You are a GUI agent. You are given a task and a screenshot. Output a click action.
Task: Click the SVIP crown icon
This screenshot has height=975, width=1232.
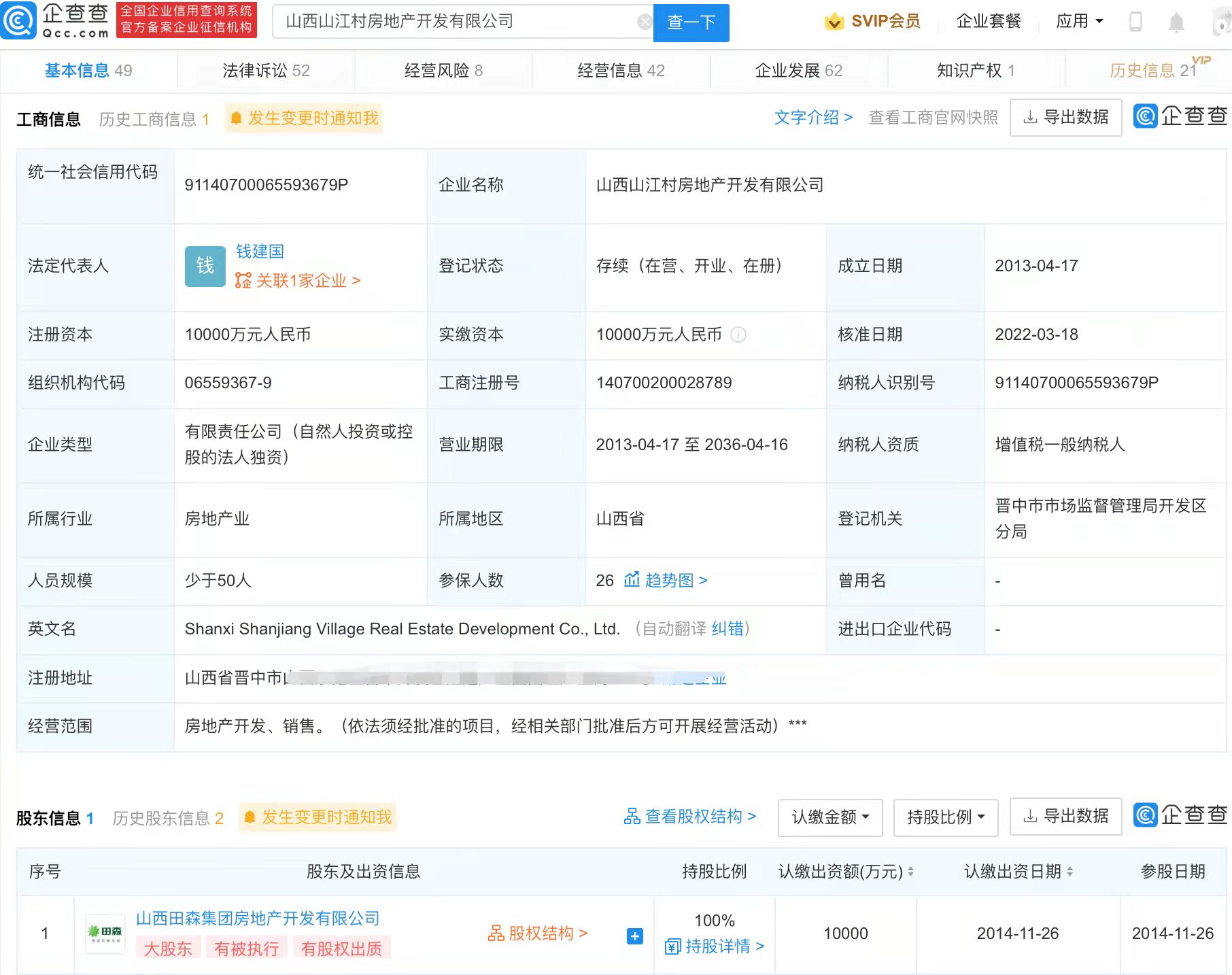click(834, 22)
